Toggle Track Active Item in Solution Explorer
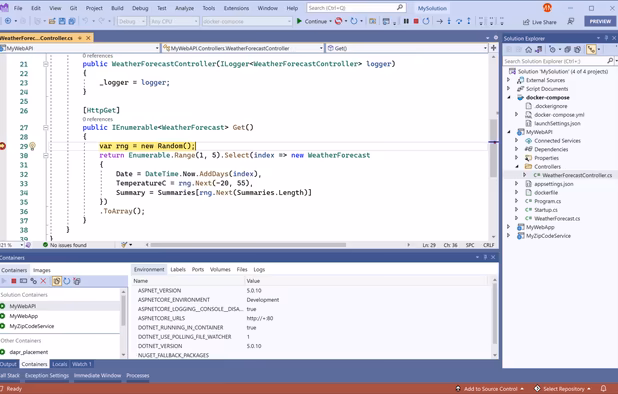This screenshot has width=618, height=394. click(591, 49)
